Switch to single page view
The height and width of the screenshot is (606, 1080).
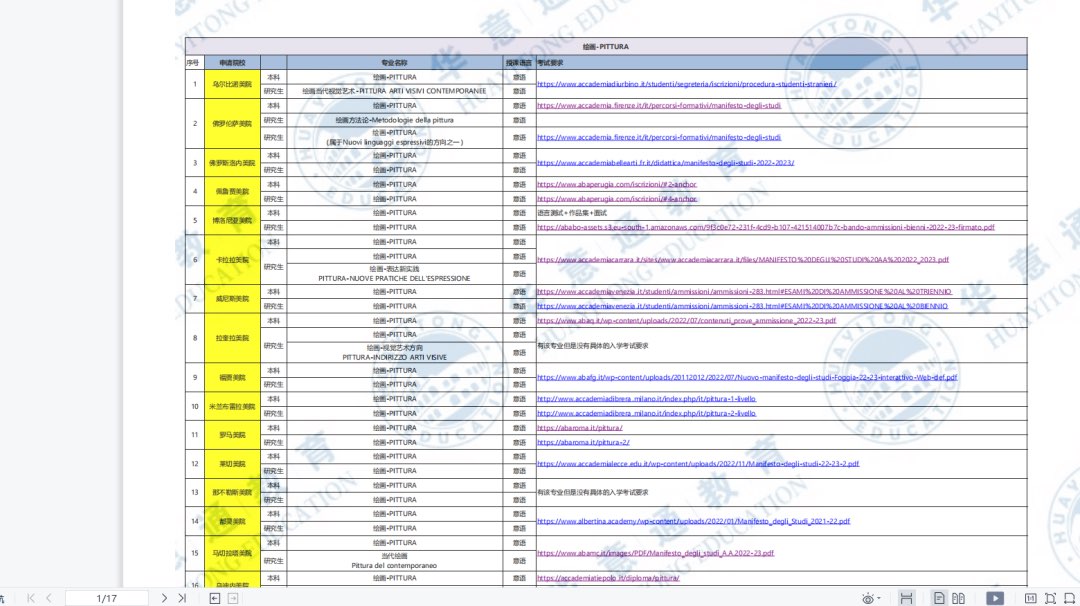[x=939, y=598]
